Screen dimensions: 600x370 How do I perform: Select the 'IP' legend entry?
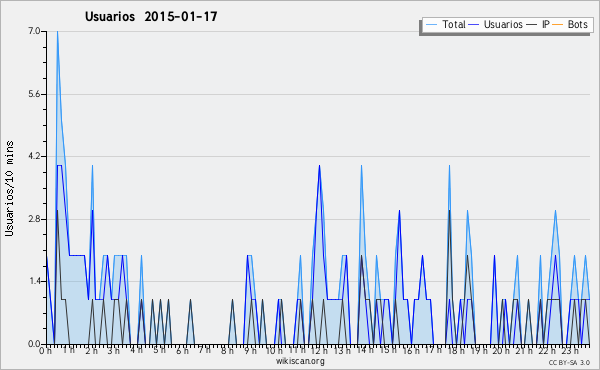pyautogui.click(x=539, y=24)
